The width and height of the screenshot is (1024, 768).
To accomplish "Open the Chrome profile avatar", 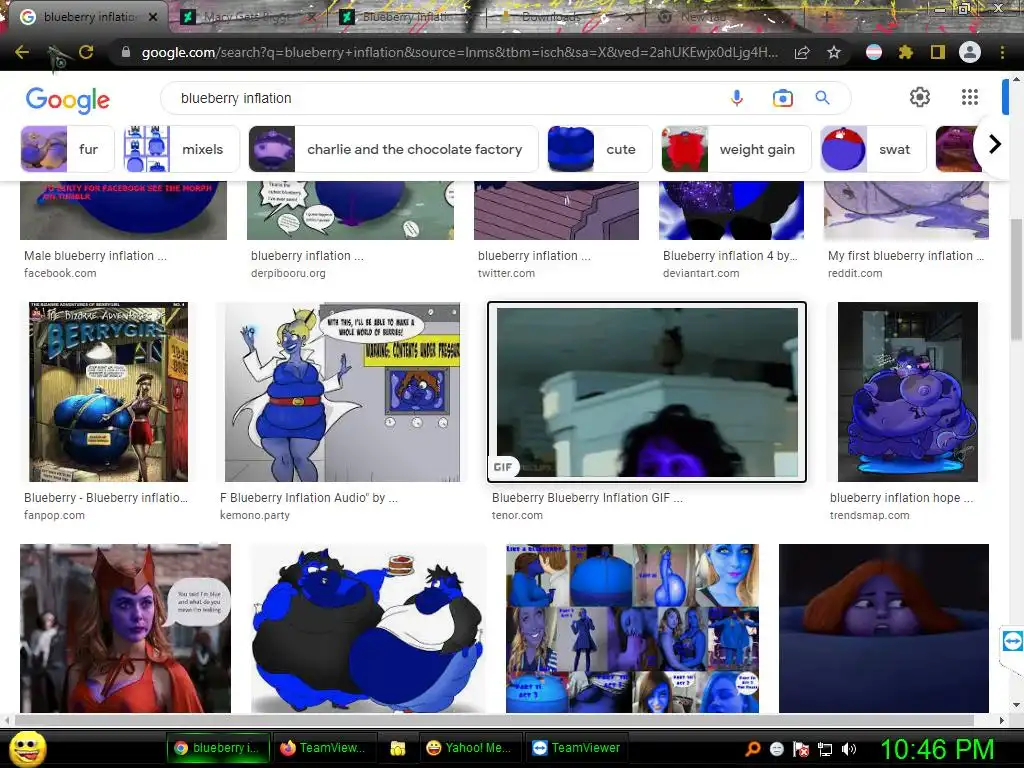I will [x=970, y=52].
